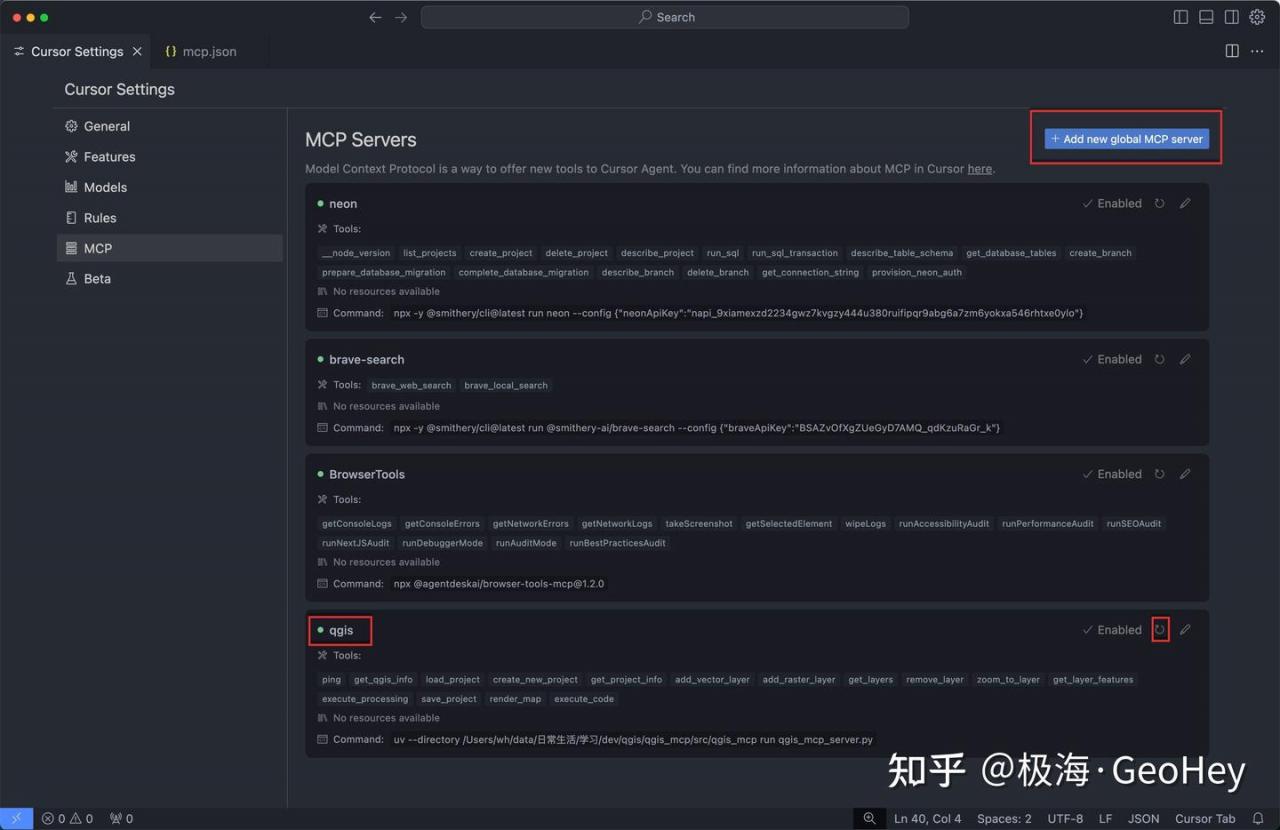Refresh the BrowserTools MCP server

point(1160,474)
